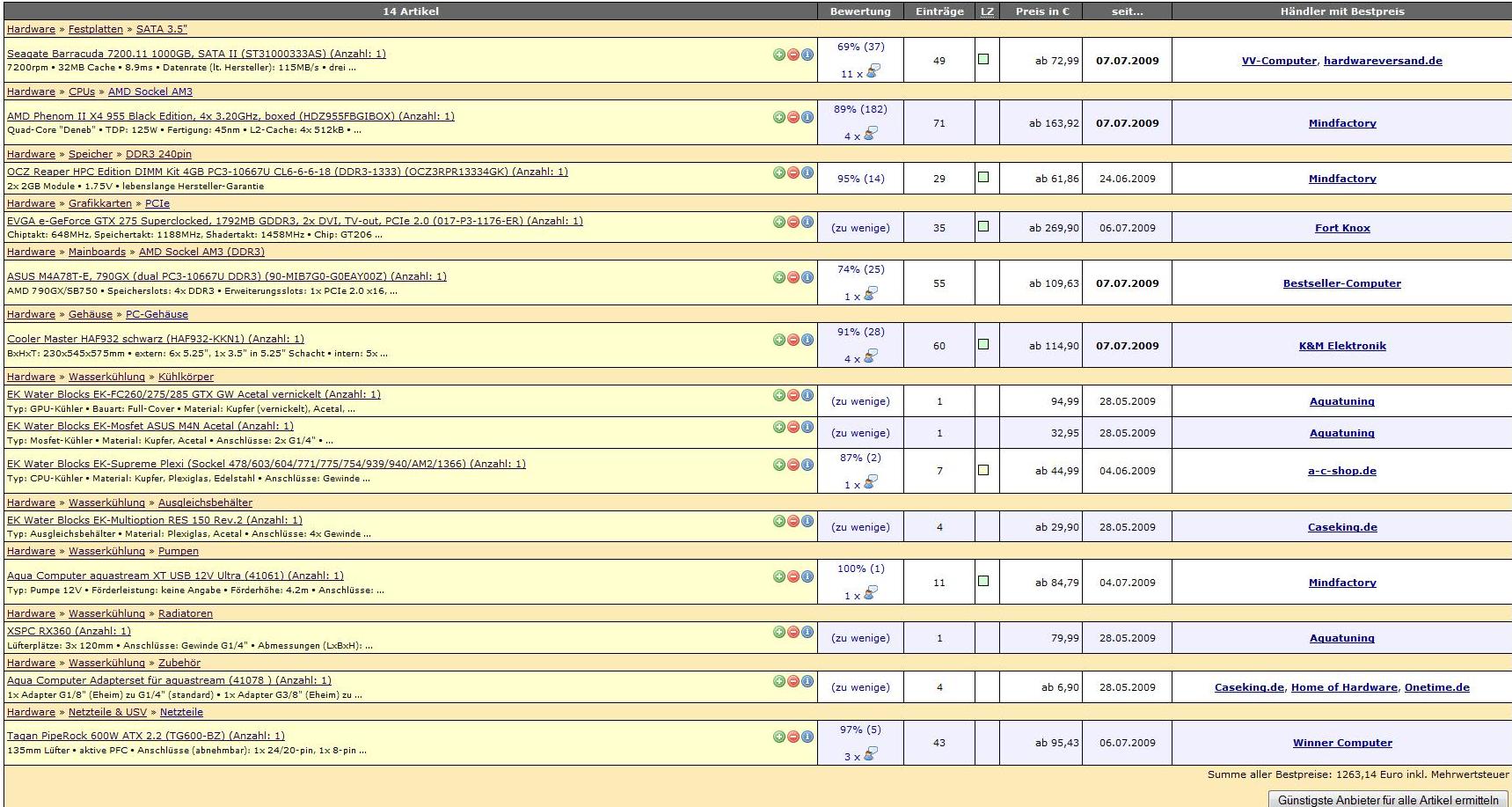Viewport: 1512px width, 807px height.
Task: Click red minus icon for AMD Phenom II X4 955
Action: pos(793,117)
